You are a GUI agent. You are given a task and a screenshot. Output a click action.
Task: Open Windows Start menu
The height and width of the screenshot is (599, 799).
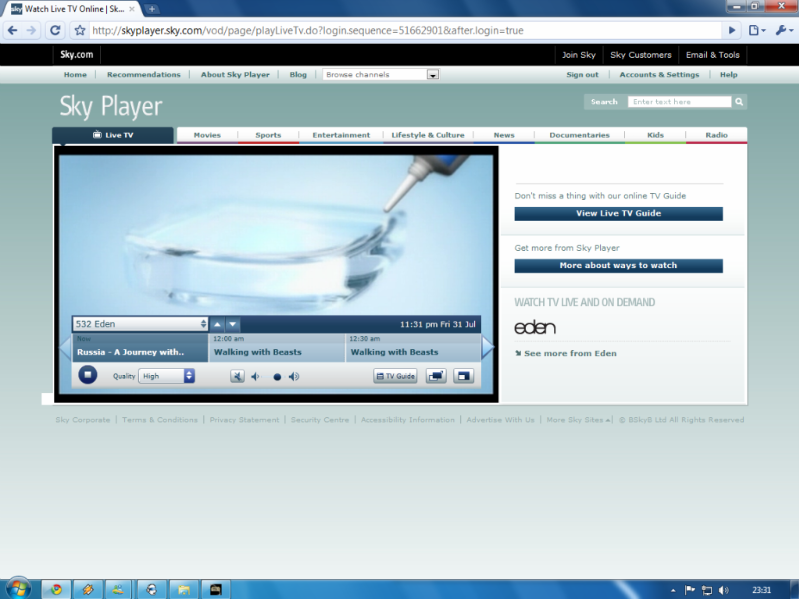click(18, 589)
